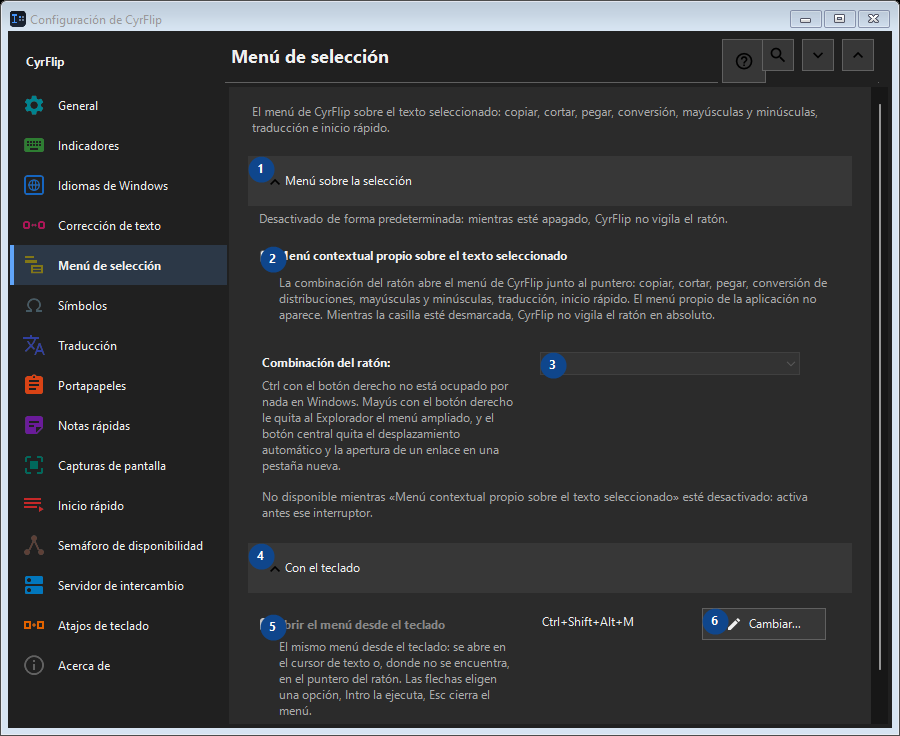Open the Símbolos omega icon
900x736 pixels.
point(34,305)
